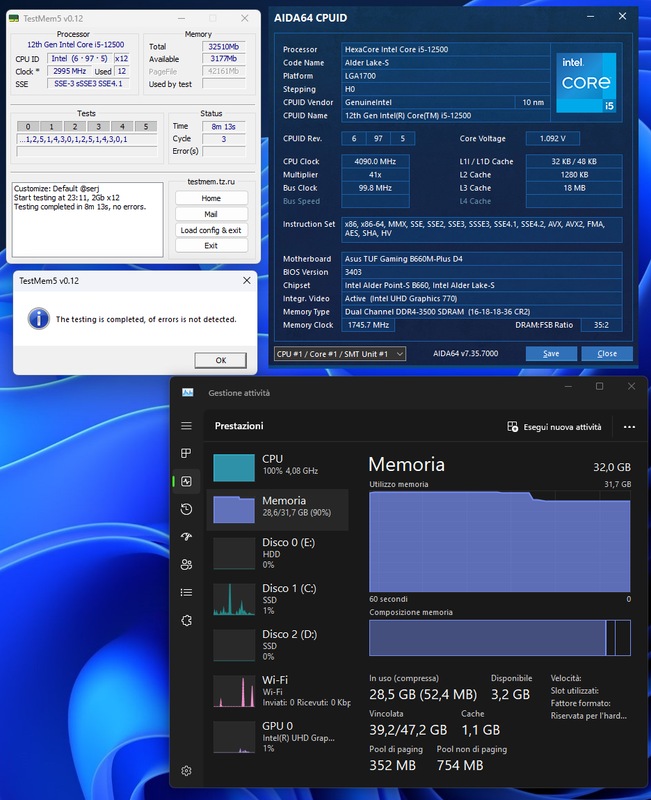651x800 pixels.
Task: Click In uso 28,5 GB value
Action: click(x=423, y=694)
